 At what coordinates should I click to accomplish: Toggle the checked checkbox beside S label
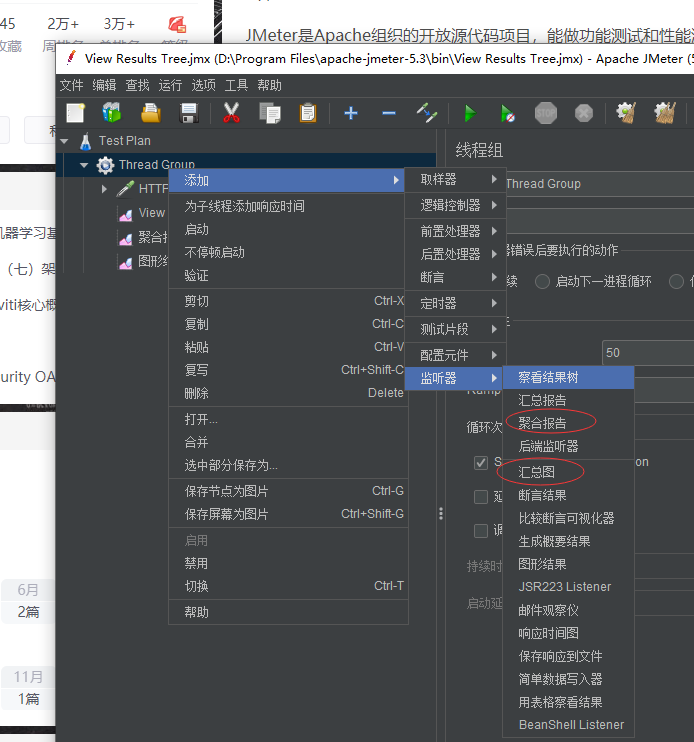tap(481, 463)
